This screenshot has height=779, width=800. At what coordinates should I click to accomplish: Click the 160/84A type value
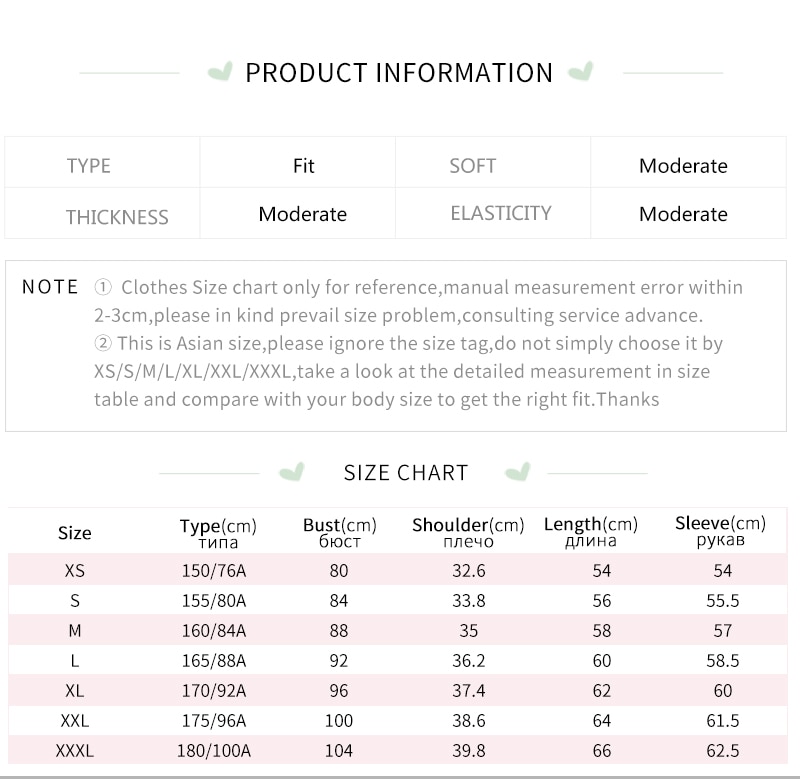(x=214, y=631)
